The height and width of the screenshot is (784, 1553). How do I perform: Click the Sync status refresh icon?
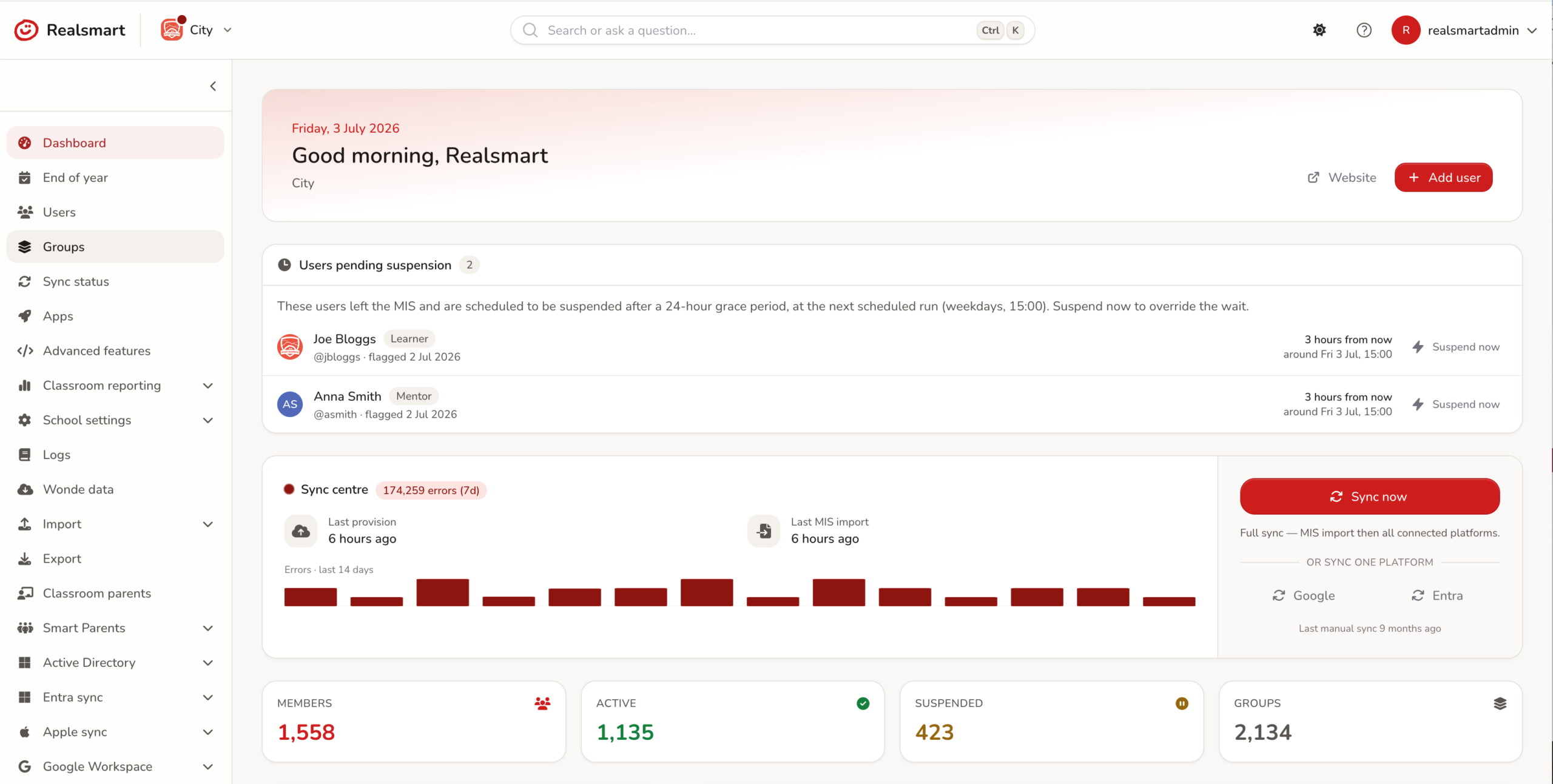[25, 281]
